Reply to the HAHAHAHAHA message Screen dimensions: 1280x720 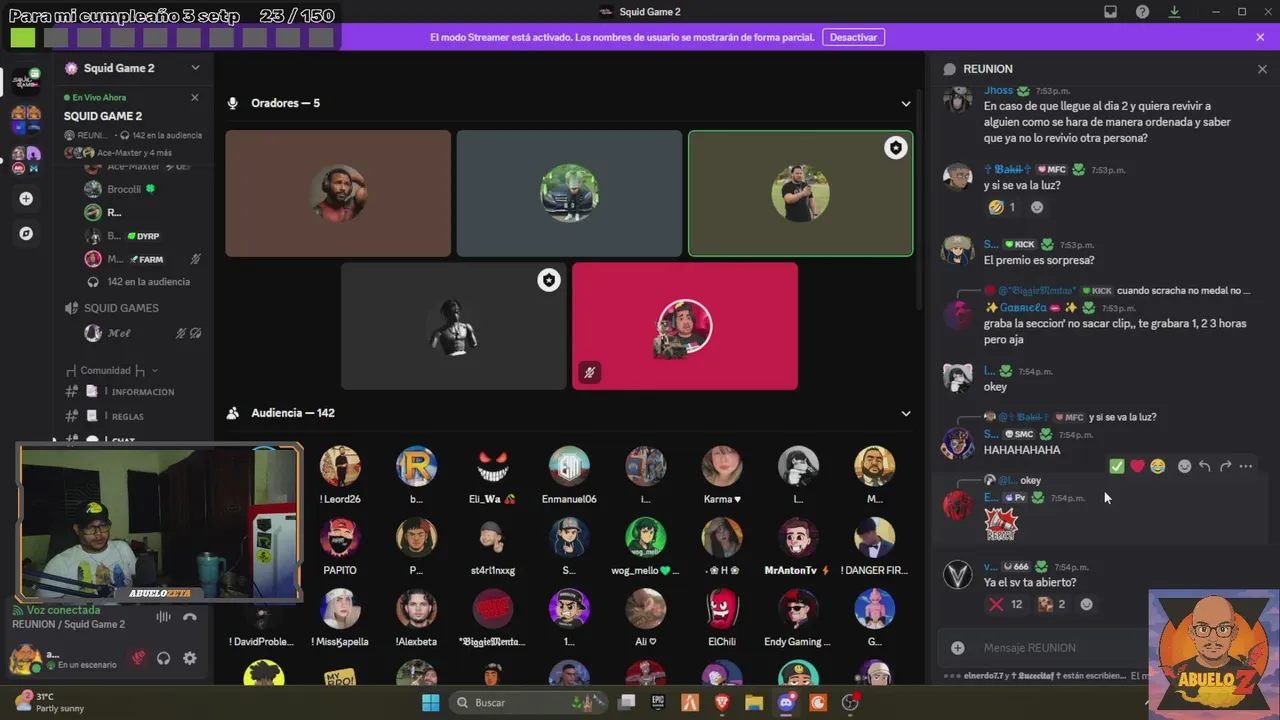[x=1205, y=466]
